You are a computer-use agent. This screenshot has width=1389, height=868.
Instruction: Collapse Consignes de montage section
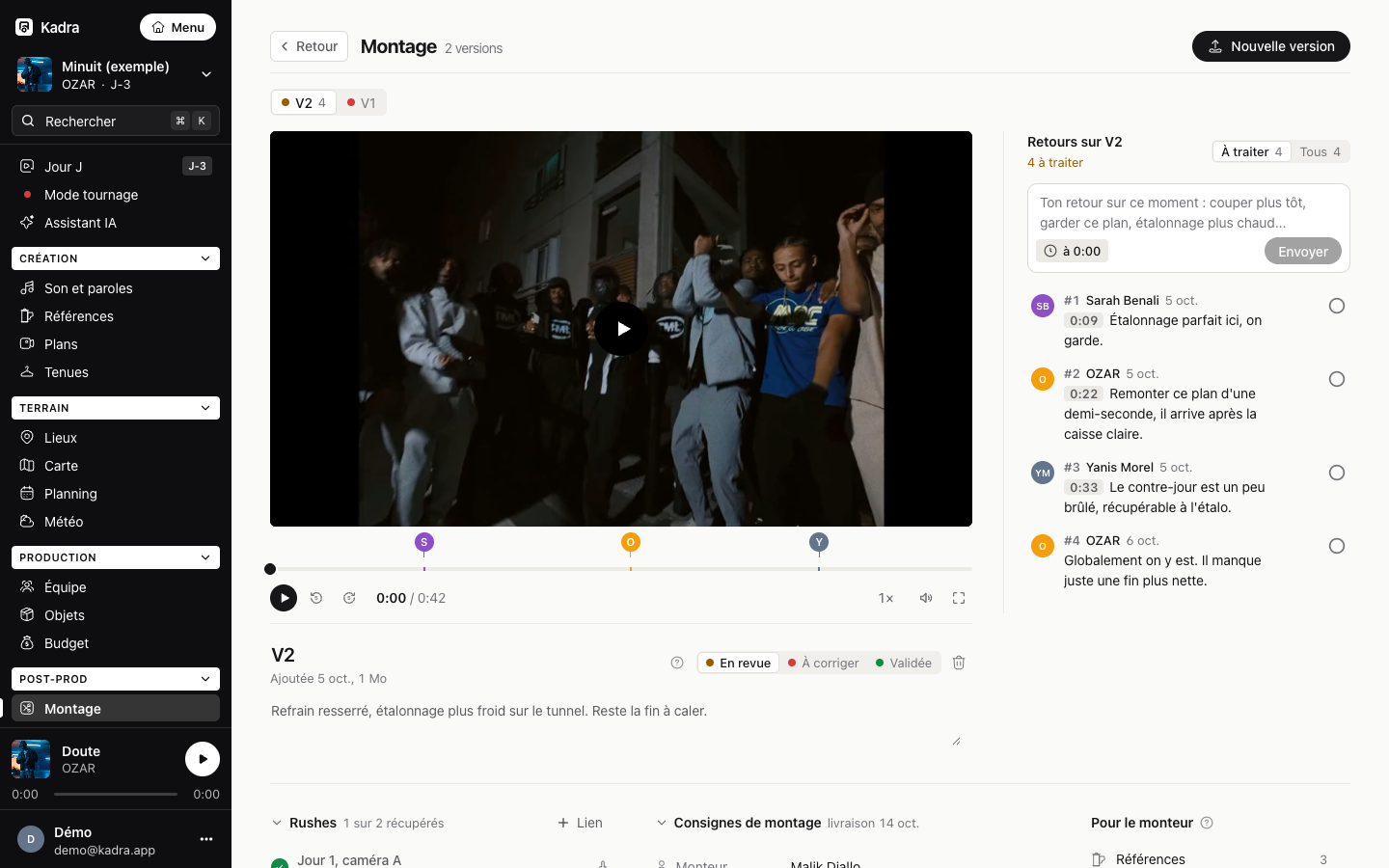coord(662,823)
